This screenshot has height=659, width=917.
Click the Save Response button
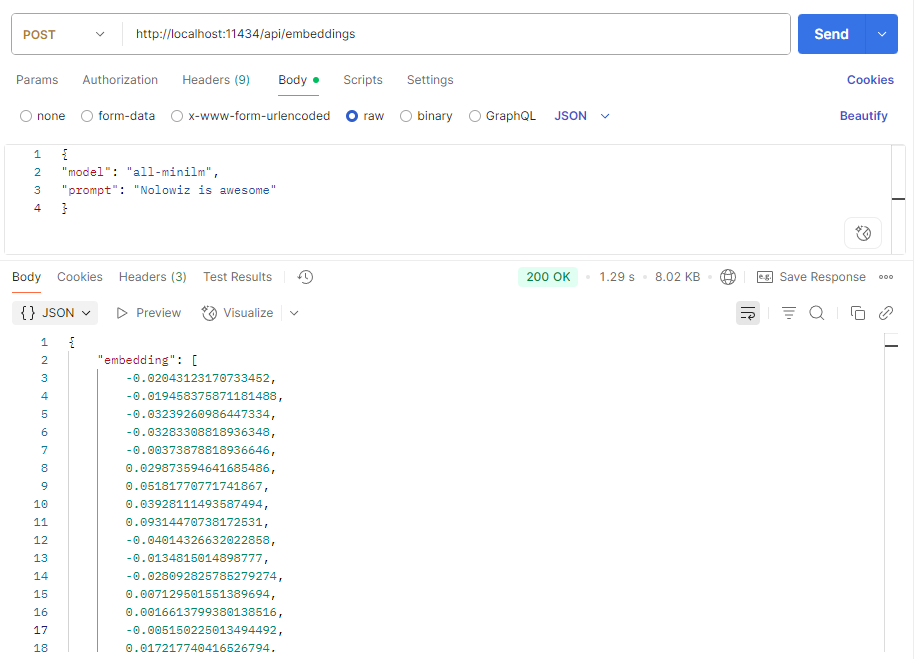coord(811,277)
